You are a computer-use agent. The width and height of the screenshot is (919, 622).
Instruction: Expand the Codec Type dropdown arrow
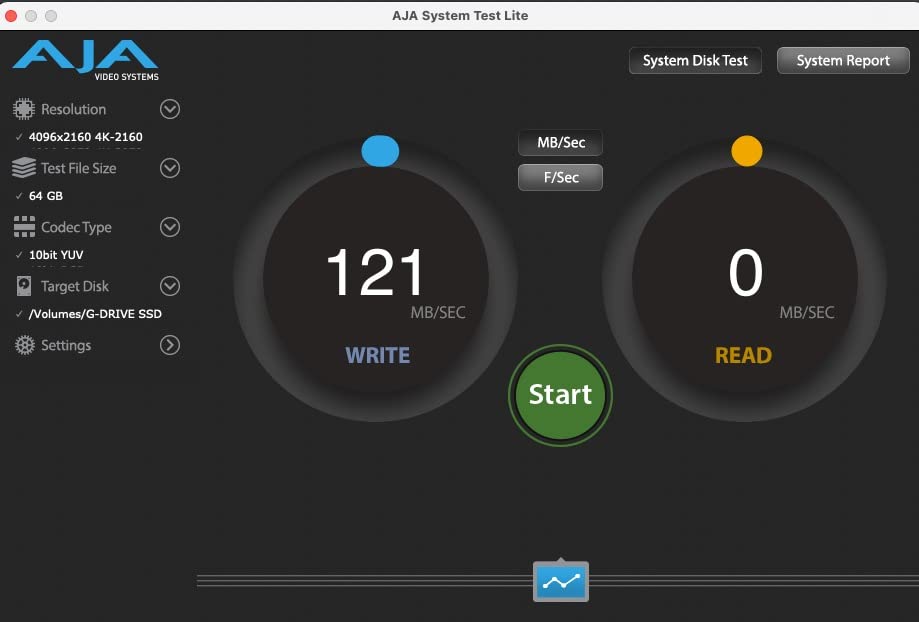170,227
